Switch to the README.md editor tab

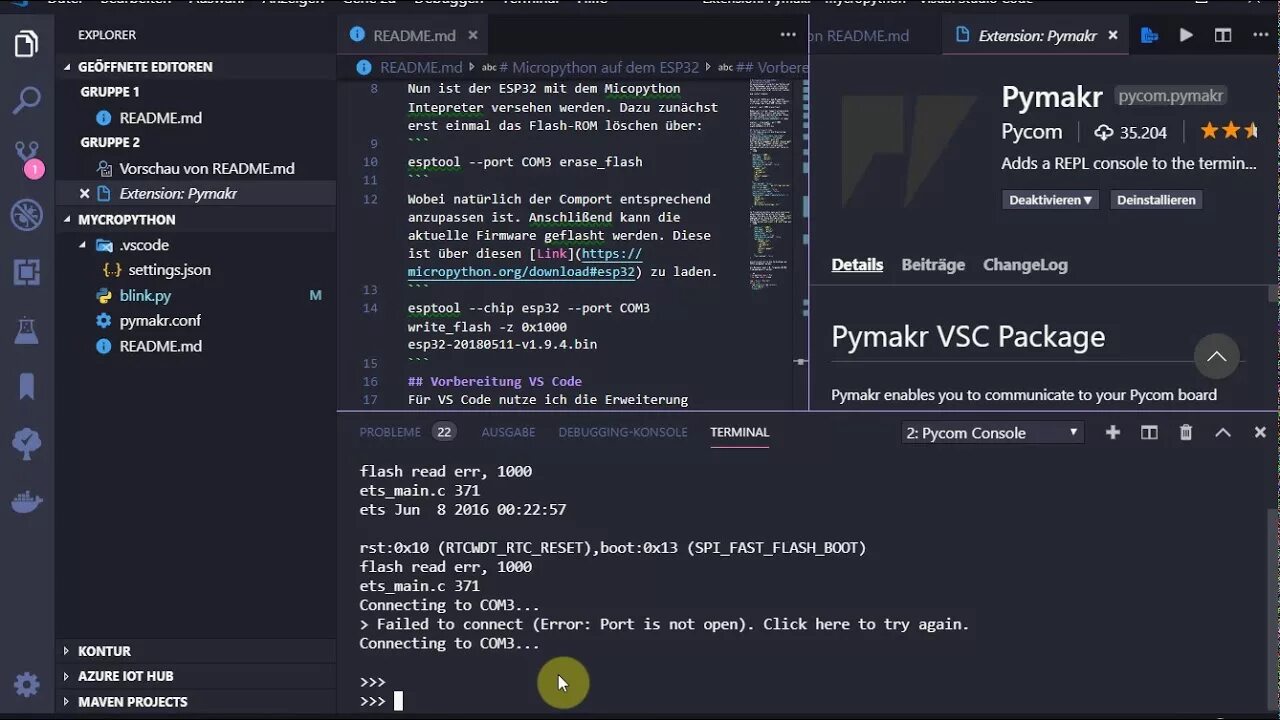414,35
